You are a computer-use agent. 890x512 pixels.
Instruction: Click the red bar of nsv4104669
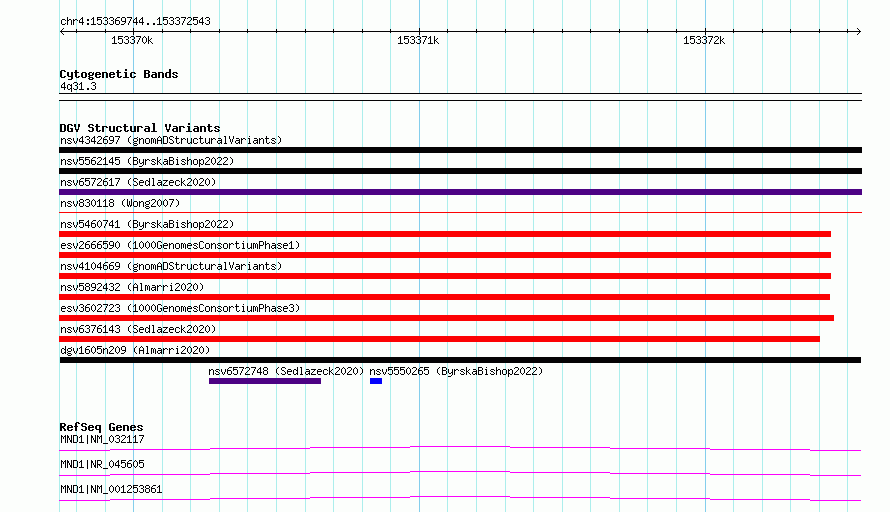point(445,276)
